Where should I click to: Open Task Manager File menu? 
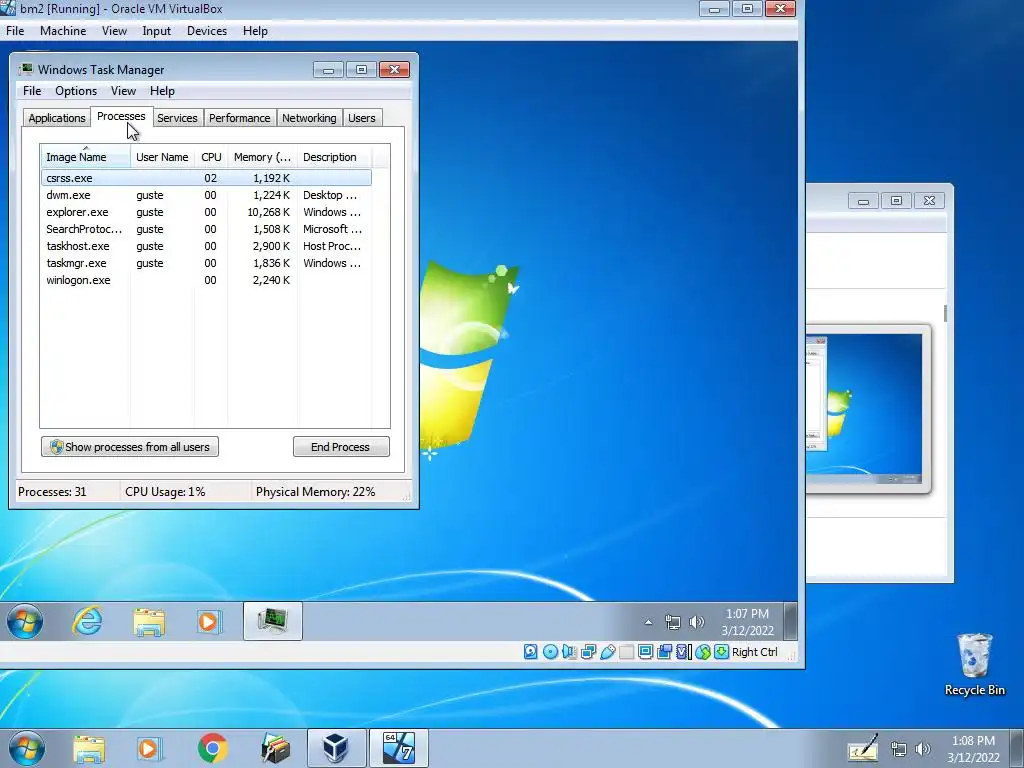point(32,91)
